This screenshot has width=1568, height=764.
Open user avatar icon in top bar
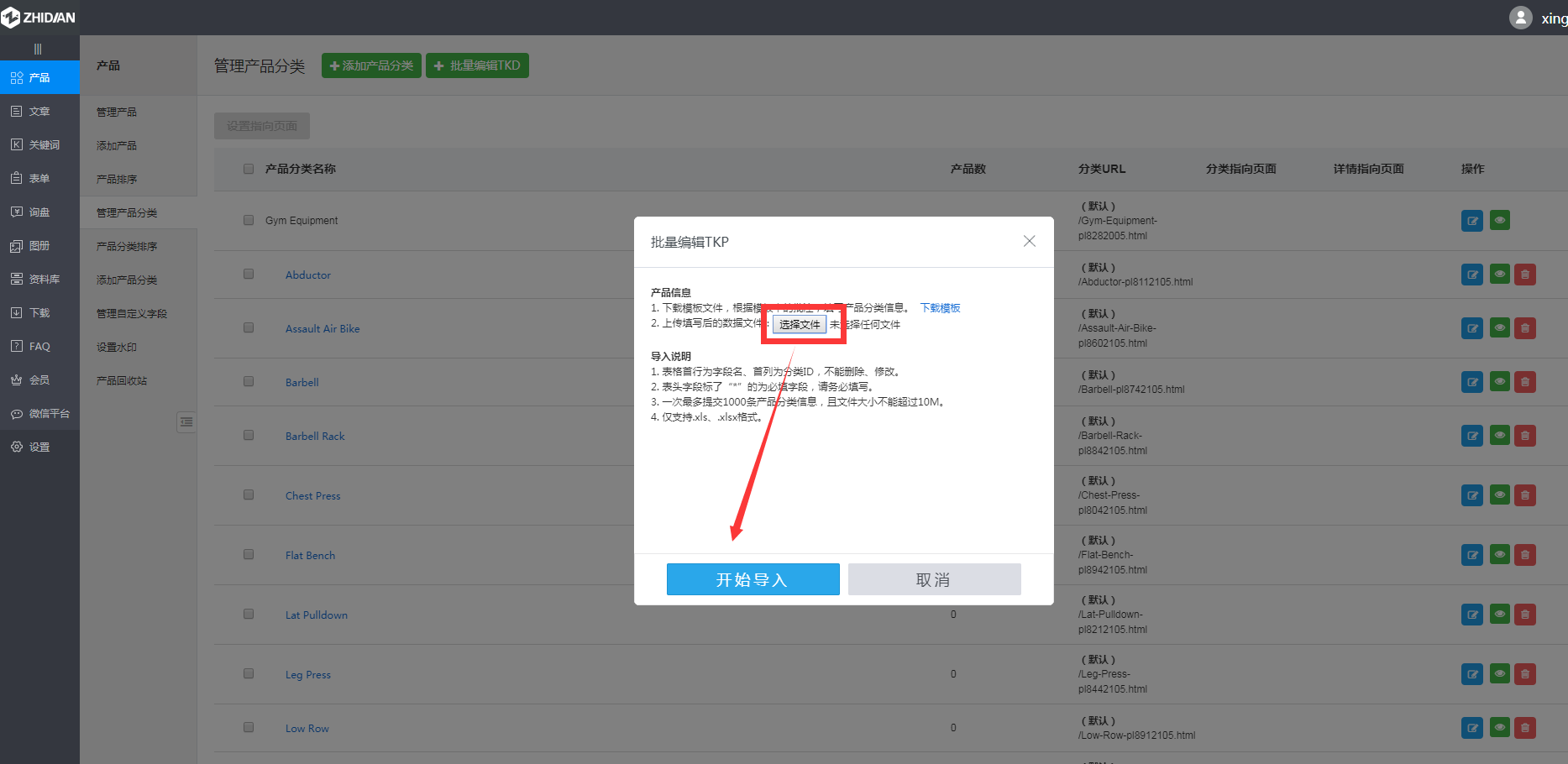coord(1520,18)
